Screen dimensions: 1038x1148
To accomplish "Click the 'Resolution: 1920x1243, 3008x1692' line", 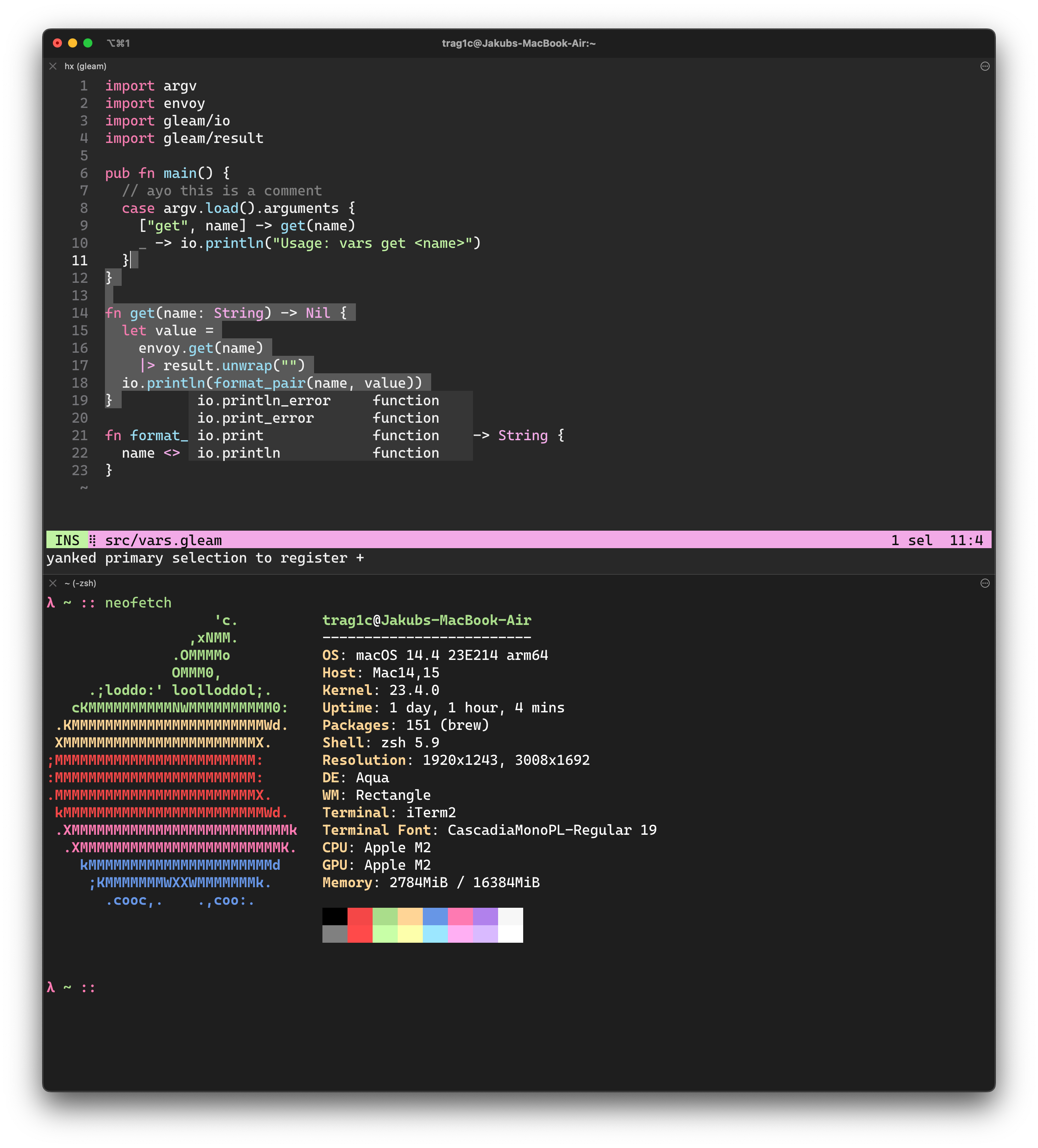I will 456,760.
